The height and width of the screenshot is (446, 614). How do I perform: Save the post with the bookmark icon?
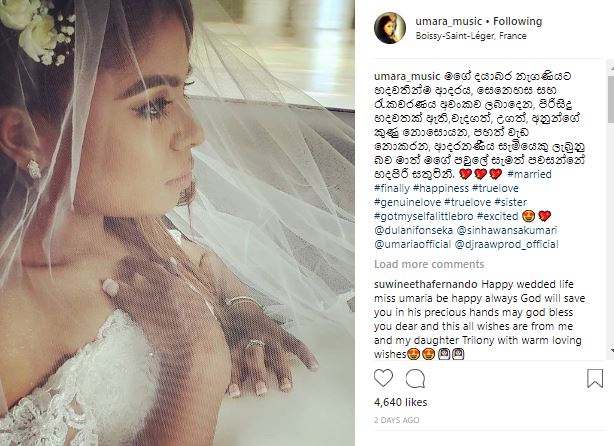coord(594,378)
